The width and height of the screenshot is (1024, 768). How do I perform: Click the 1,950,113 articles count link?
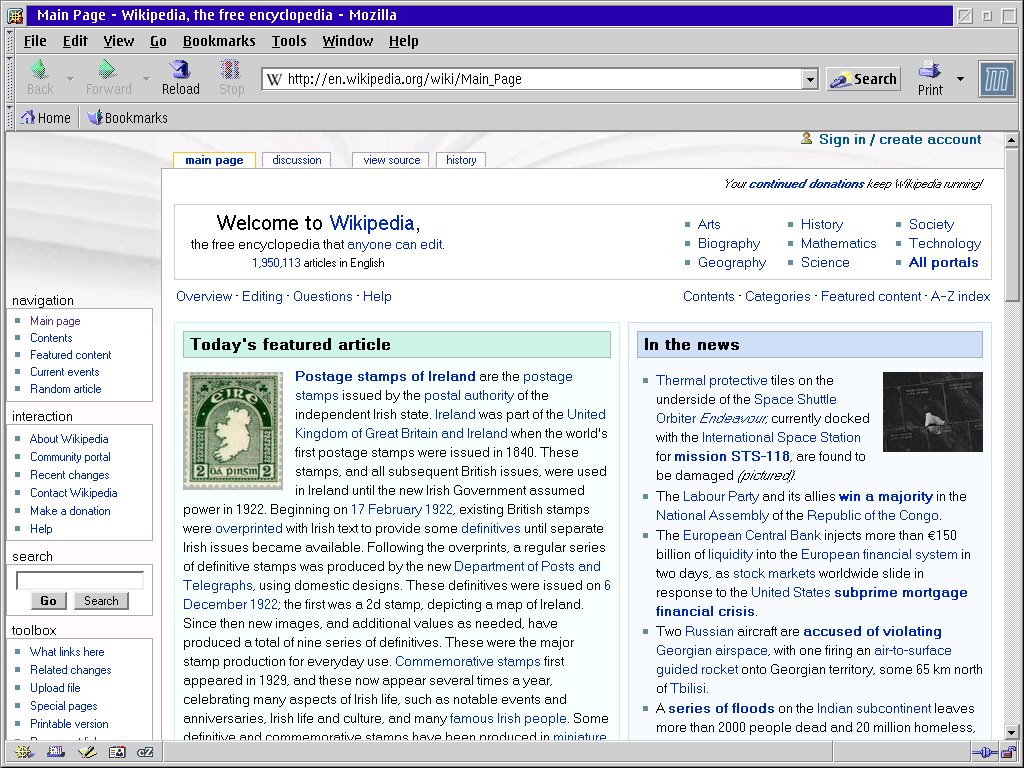point(276,263)
